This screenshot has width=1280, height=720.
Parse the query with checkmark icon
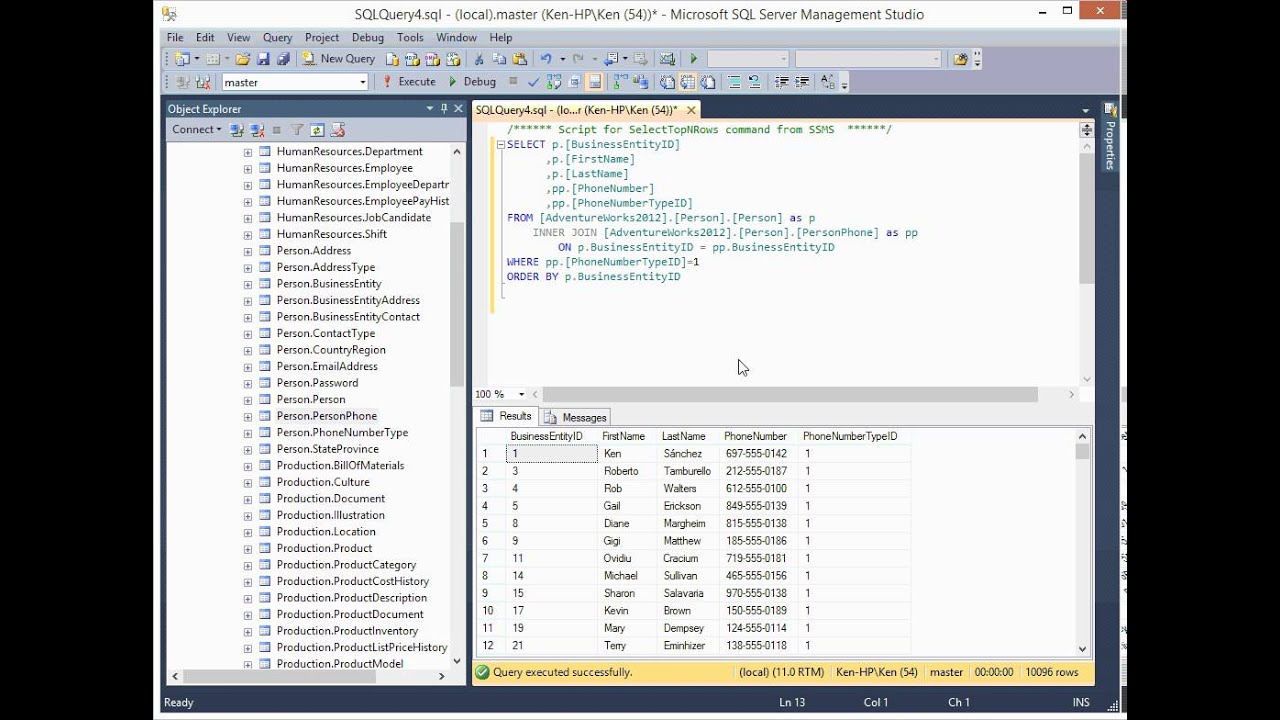pos(534,82)
